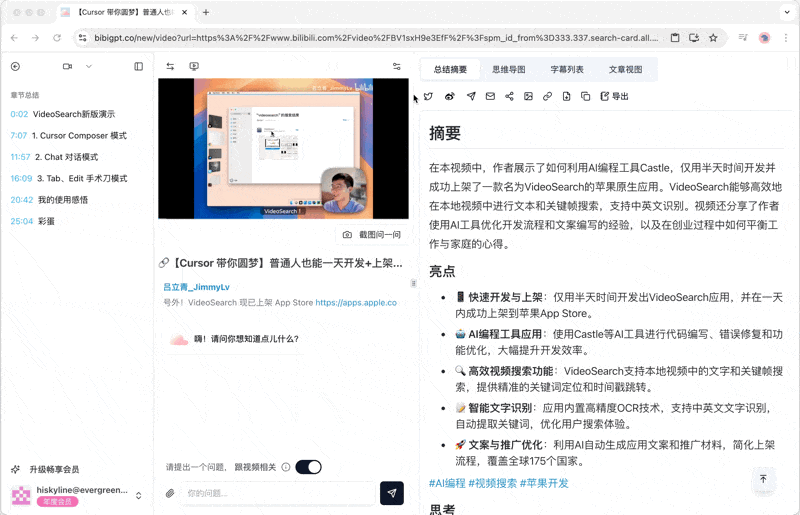Expand the account switcher chevron
Viewport: 800px width, 515px height.
138,496
